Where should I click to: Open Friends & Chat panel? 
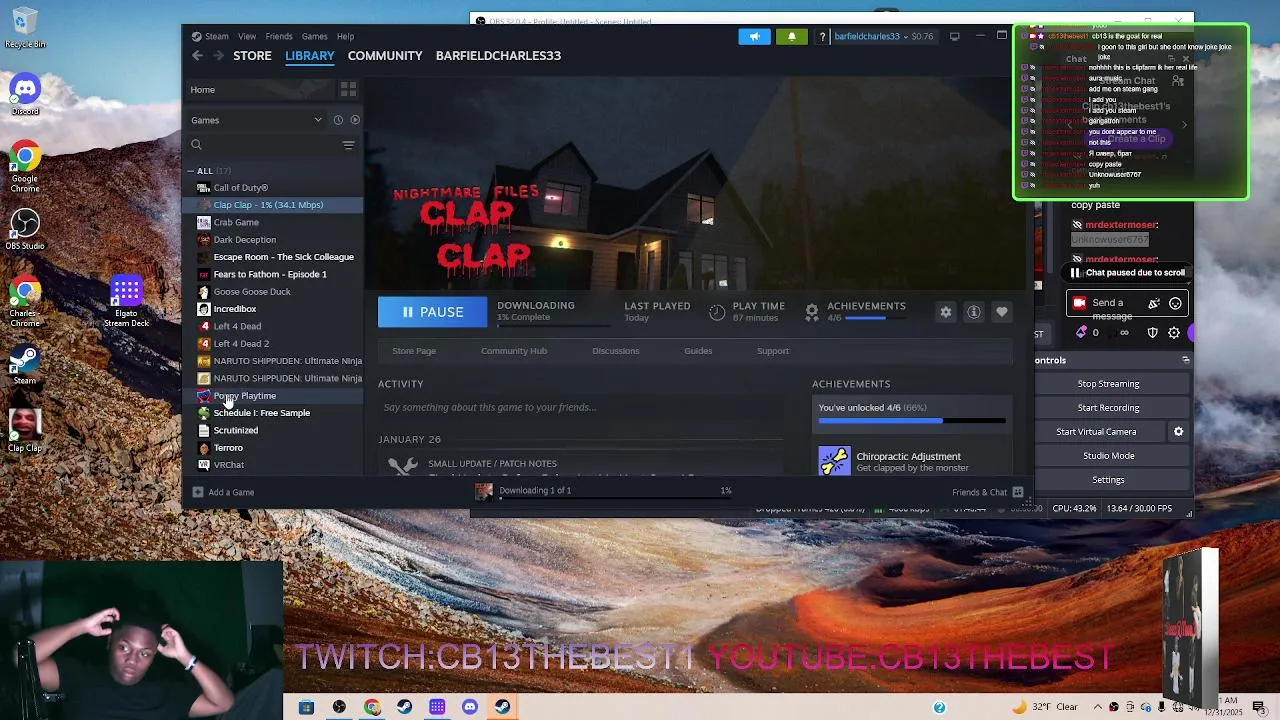click(987, 492)
